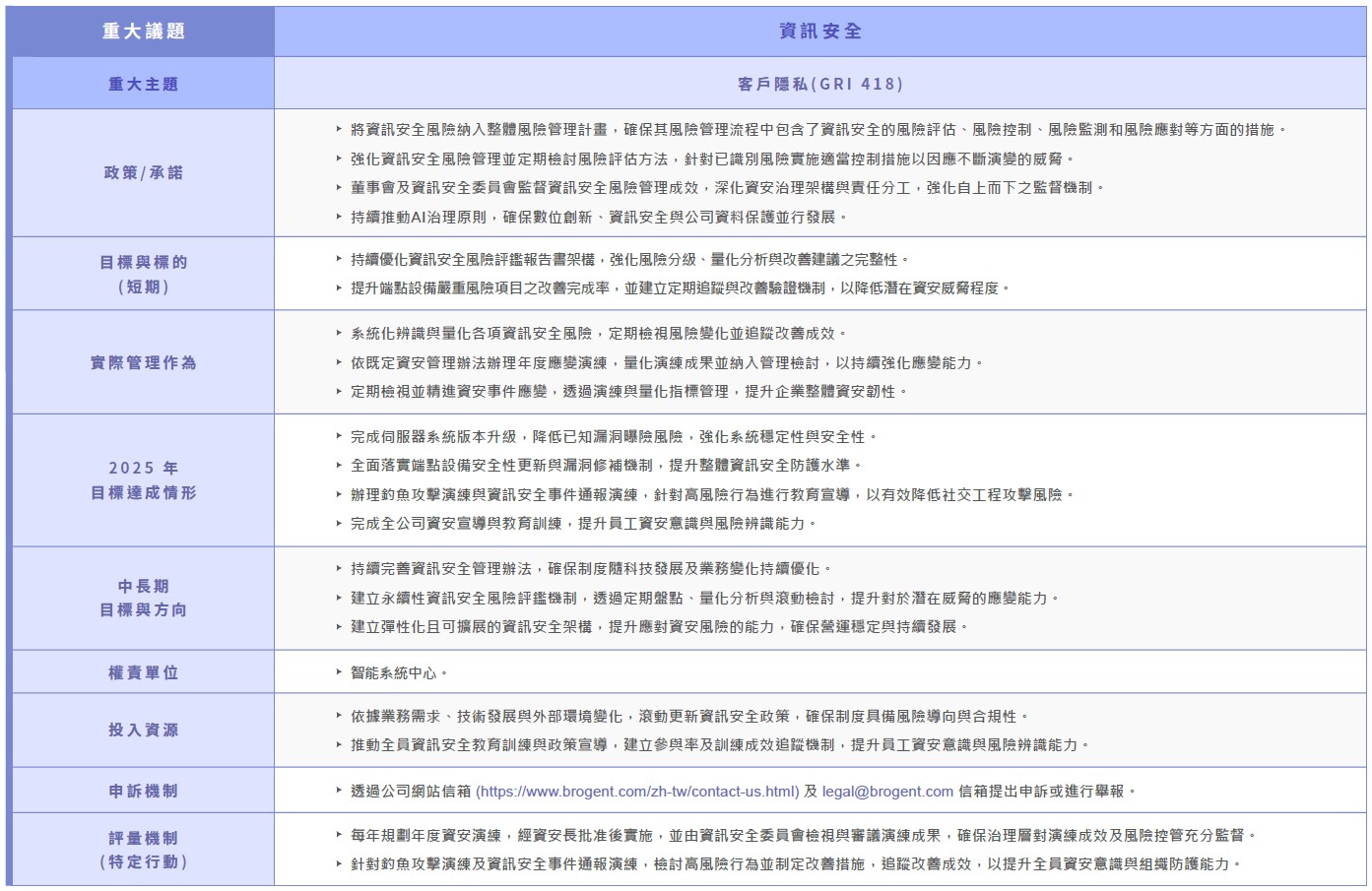1372x891 pixels.
Task: Open the brogent.com contact-us link
Action: [637, 792]
